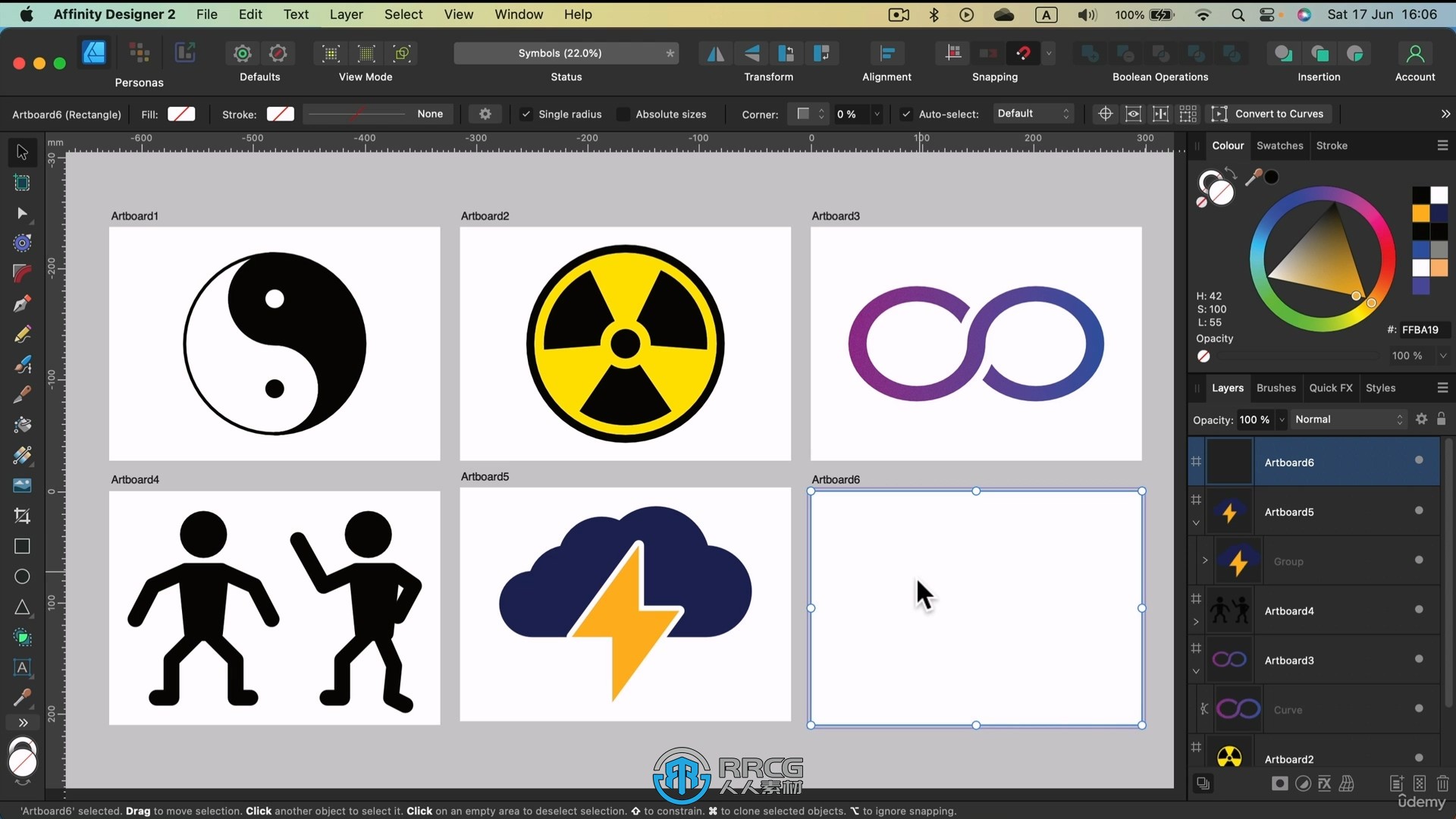Toggle Snapping magnet icon

pyautogui.click(x=1023, y=53)
